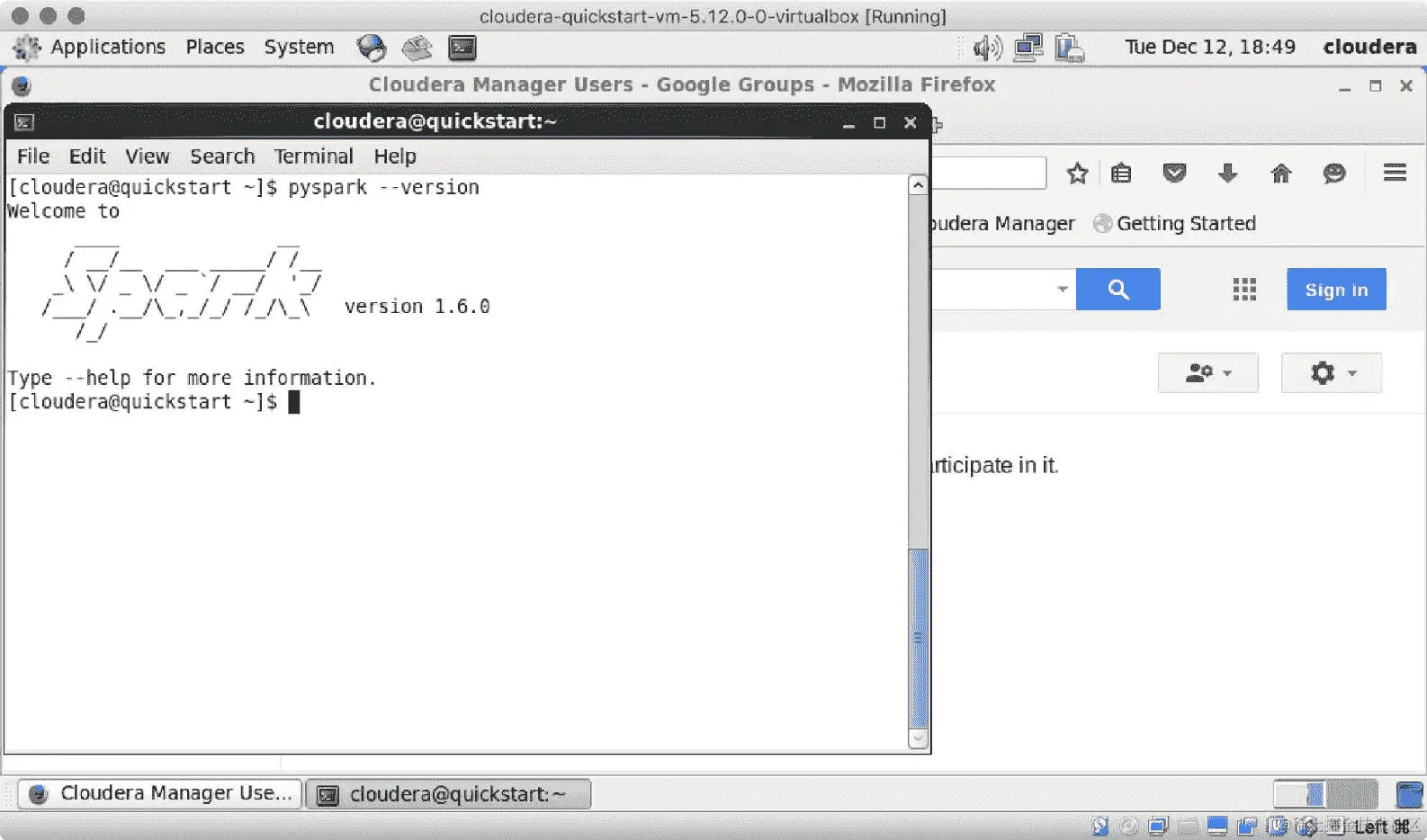Go to Firefox home page icon
Screen dimensions: 1427x840
1281,173
